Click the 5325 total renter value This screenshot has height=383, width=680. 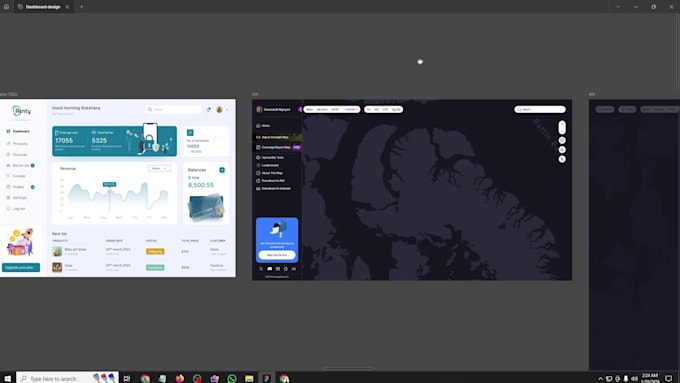(99, 141)
